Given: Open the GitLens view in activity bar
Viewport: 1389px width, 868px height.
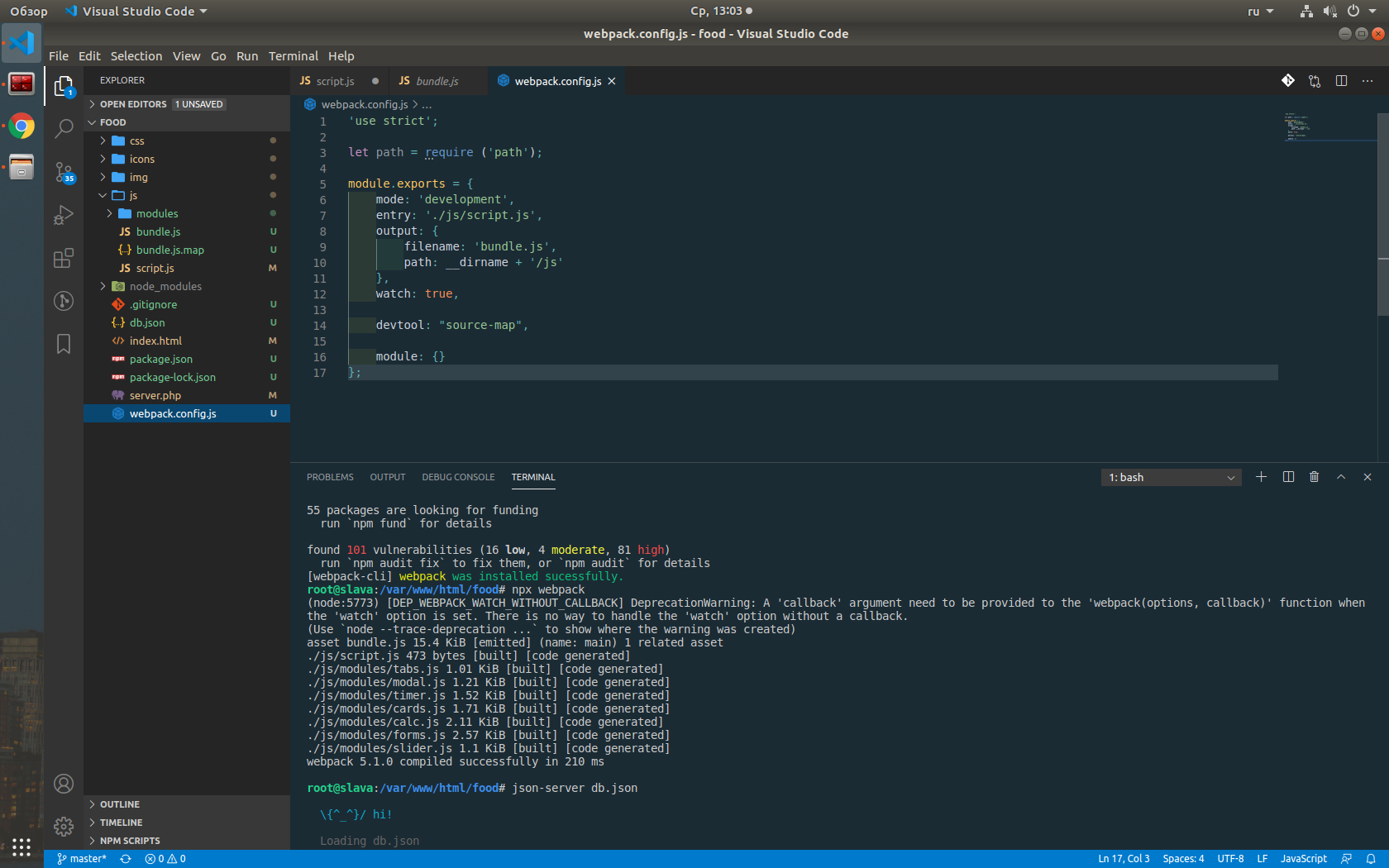Looking at the screenshot, I should tap(64, 301).
